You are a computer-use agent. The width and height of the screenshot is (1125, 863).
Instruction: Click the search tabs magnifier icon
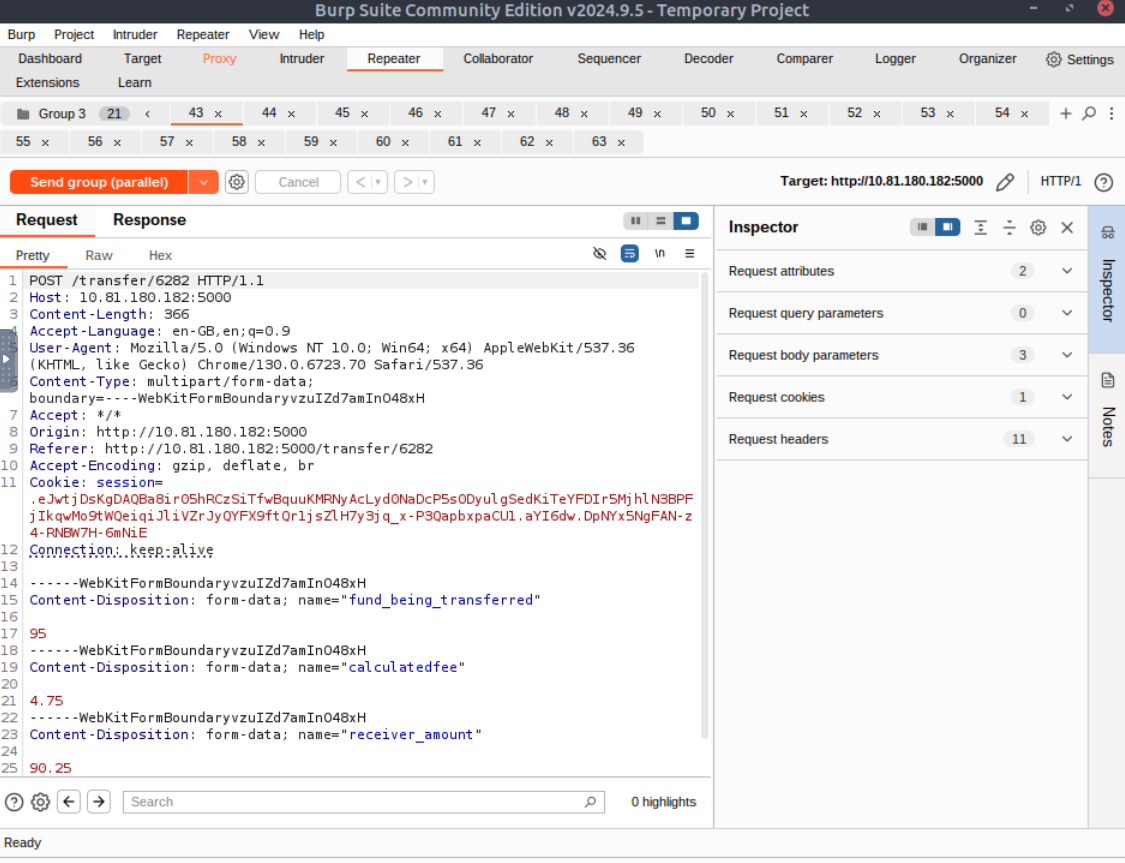coord(1089,113)
